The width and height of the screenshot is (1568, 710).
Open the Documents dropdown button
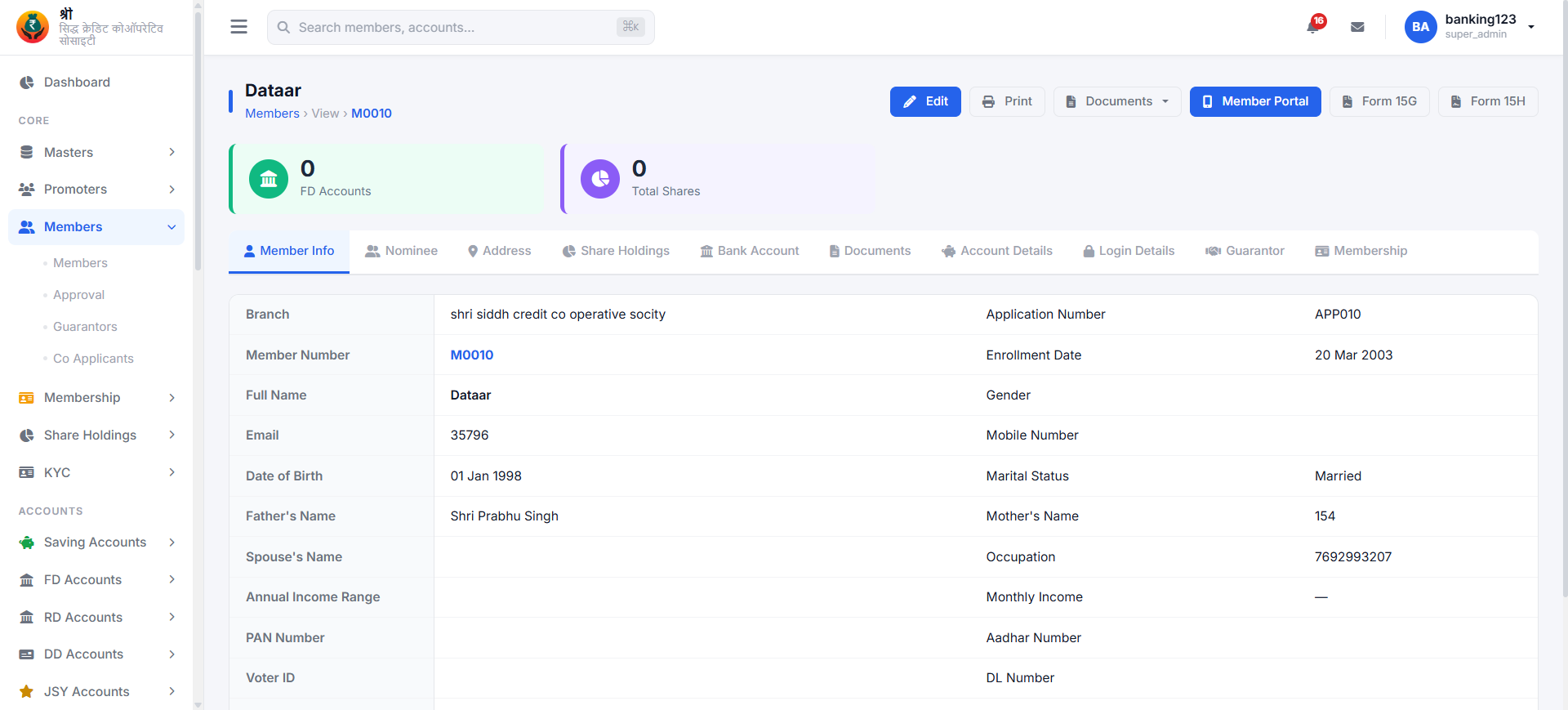[1117, 101]
